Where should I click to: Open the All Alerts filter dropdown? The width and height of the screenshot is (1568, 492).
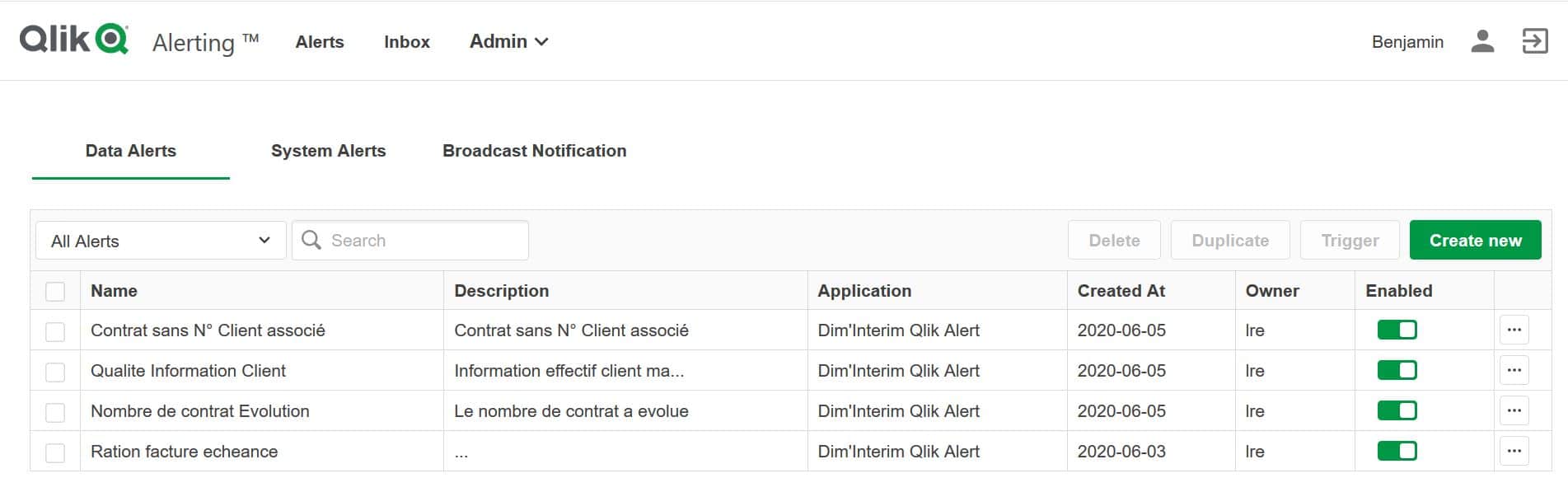pos(161,241)
